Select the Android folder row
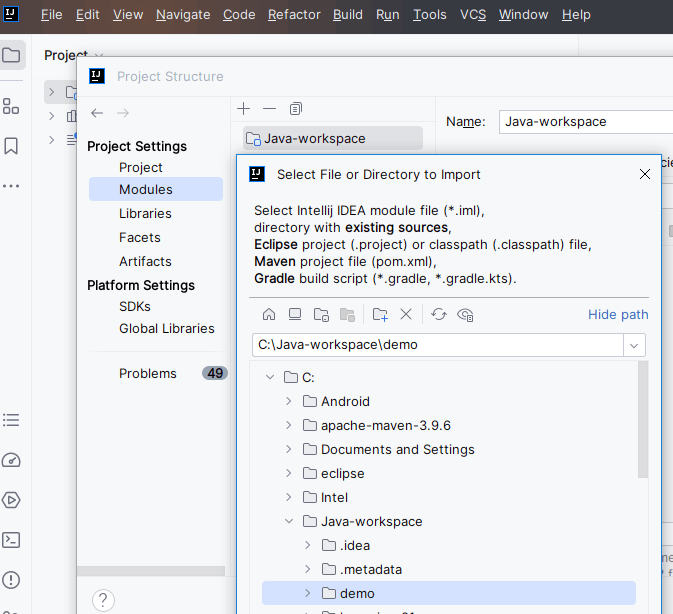 449,402
